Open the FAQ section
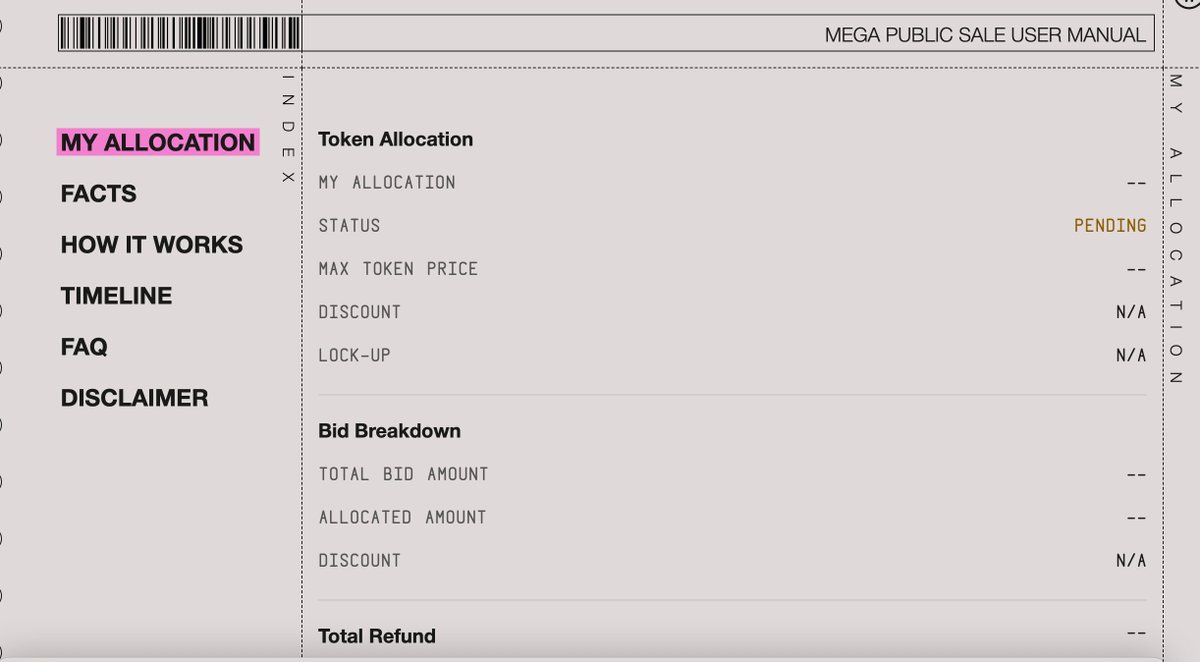 (x=84, y=347)
